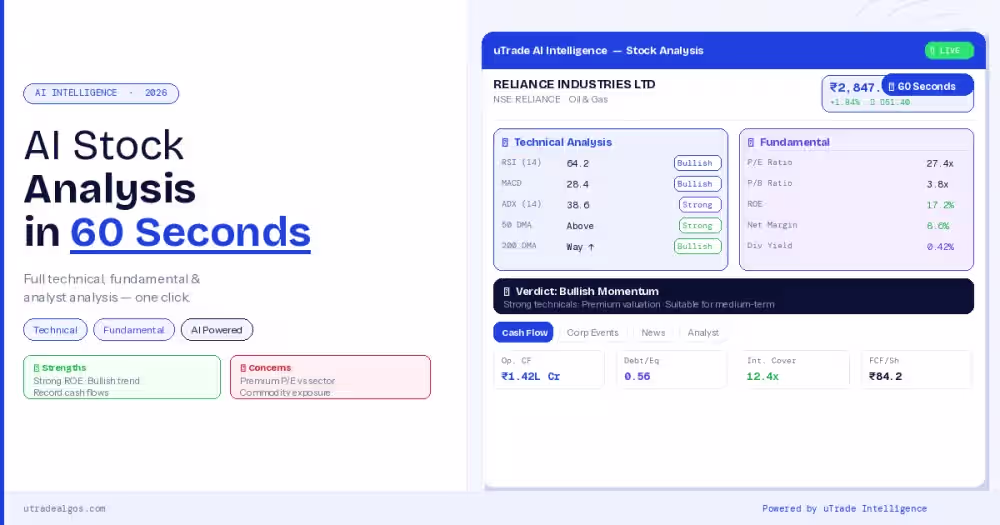Click the Bullish badge in 200 DMA row
1000x525 pixels.
click(698, 246)
